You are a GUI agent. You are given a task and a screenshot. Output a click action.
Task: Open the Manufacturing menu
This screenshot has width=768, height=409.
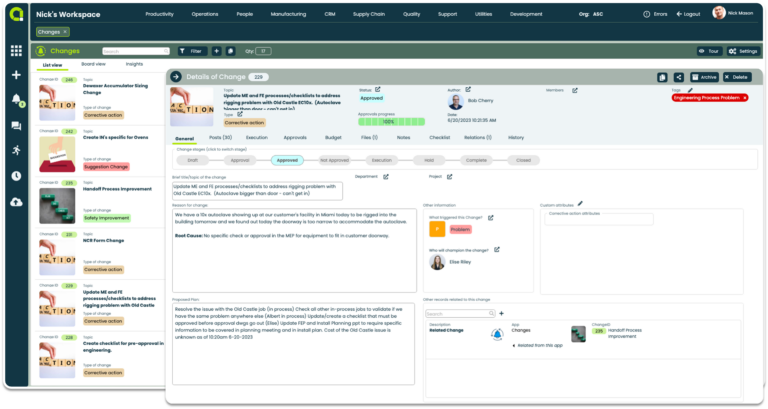tap(288, 14)
